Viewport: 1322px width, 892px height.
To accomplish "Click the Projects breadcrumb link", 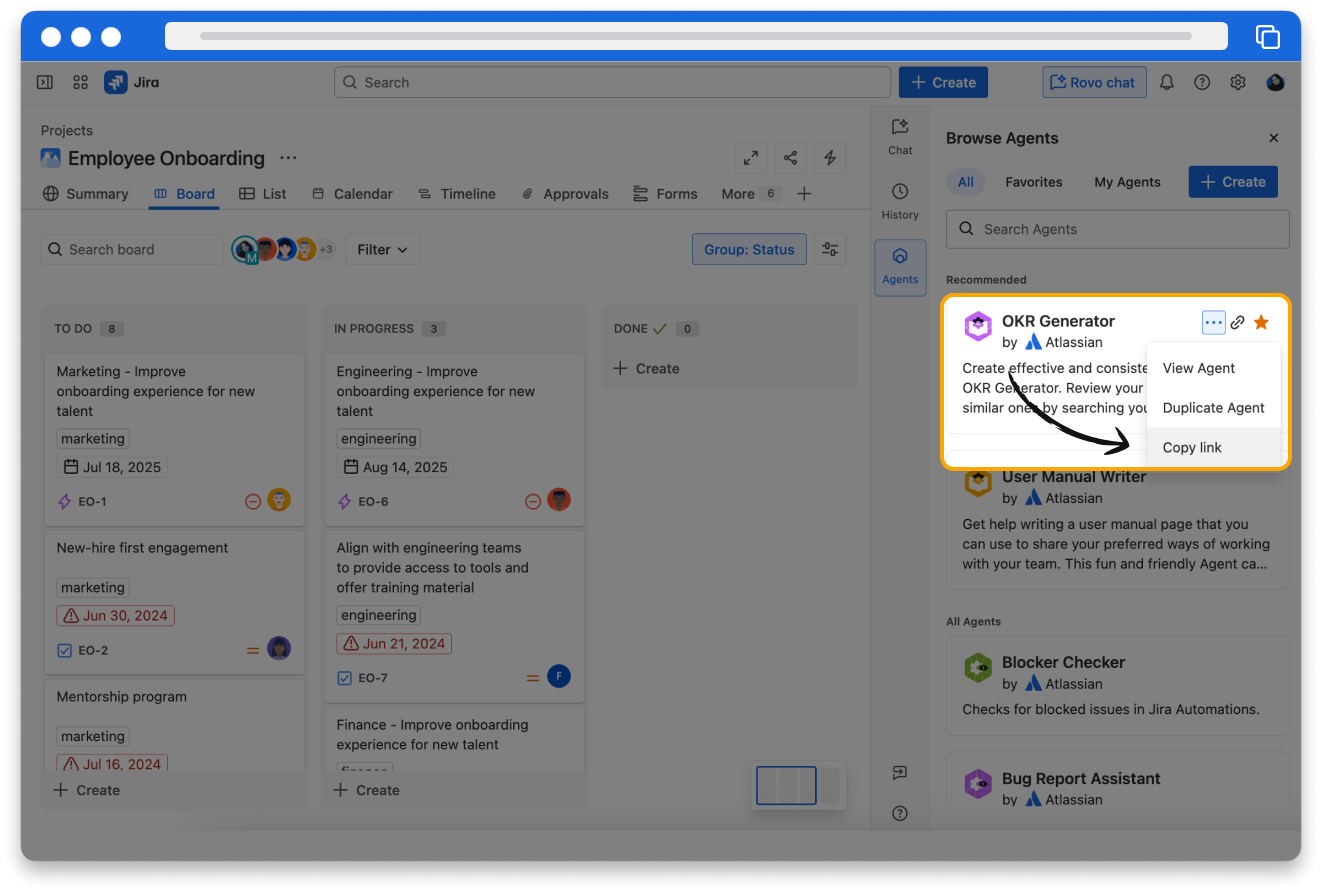I will pyautogui.click(x=67, y=130).
